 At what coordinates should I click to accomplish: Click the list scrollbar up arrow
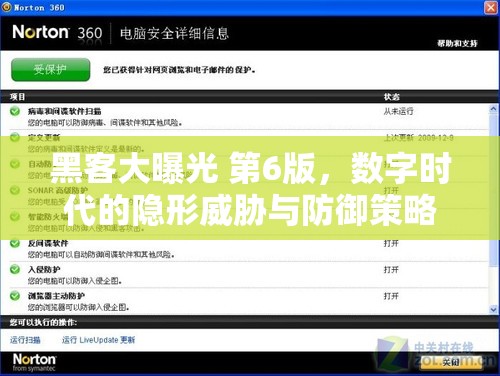(494, 109)
